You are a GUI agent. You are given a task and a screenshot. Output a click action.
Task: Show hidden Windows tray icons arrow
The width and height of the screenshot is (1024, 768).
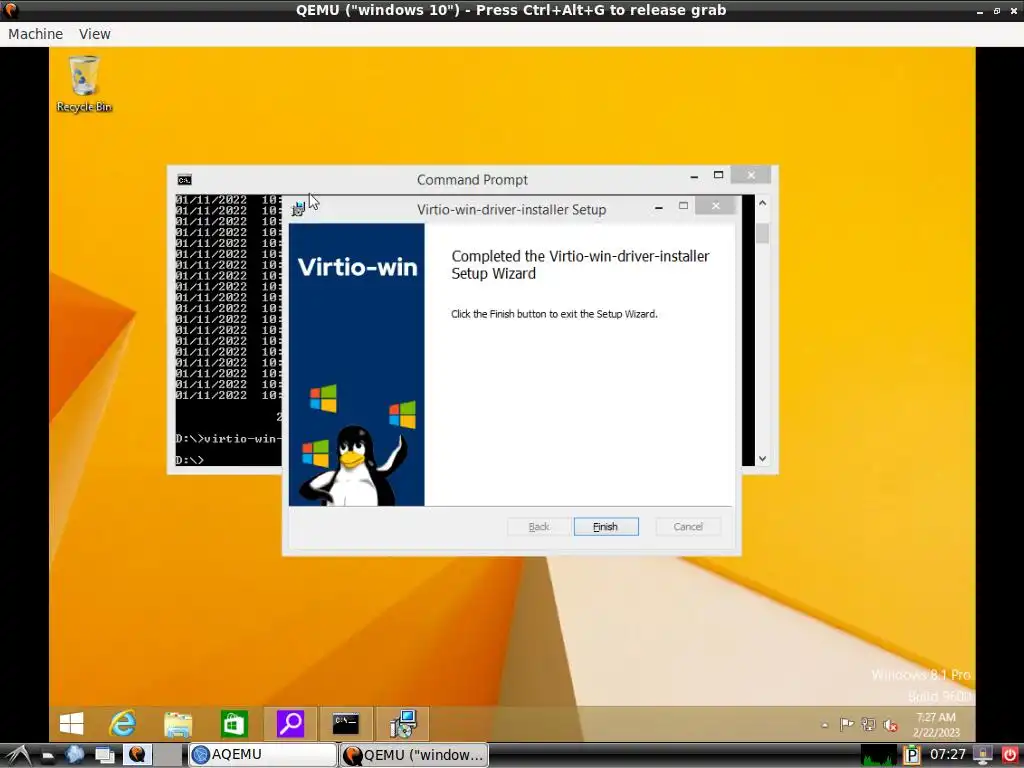pos(825,725)
